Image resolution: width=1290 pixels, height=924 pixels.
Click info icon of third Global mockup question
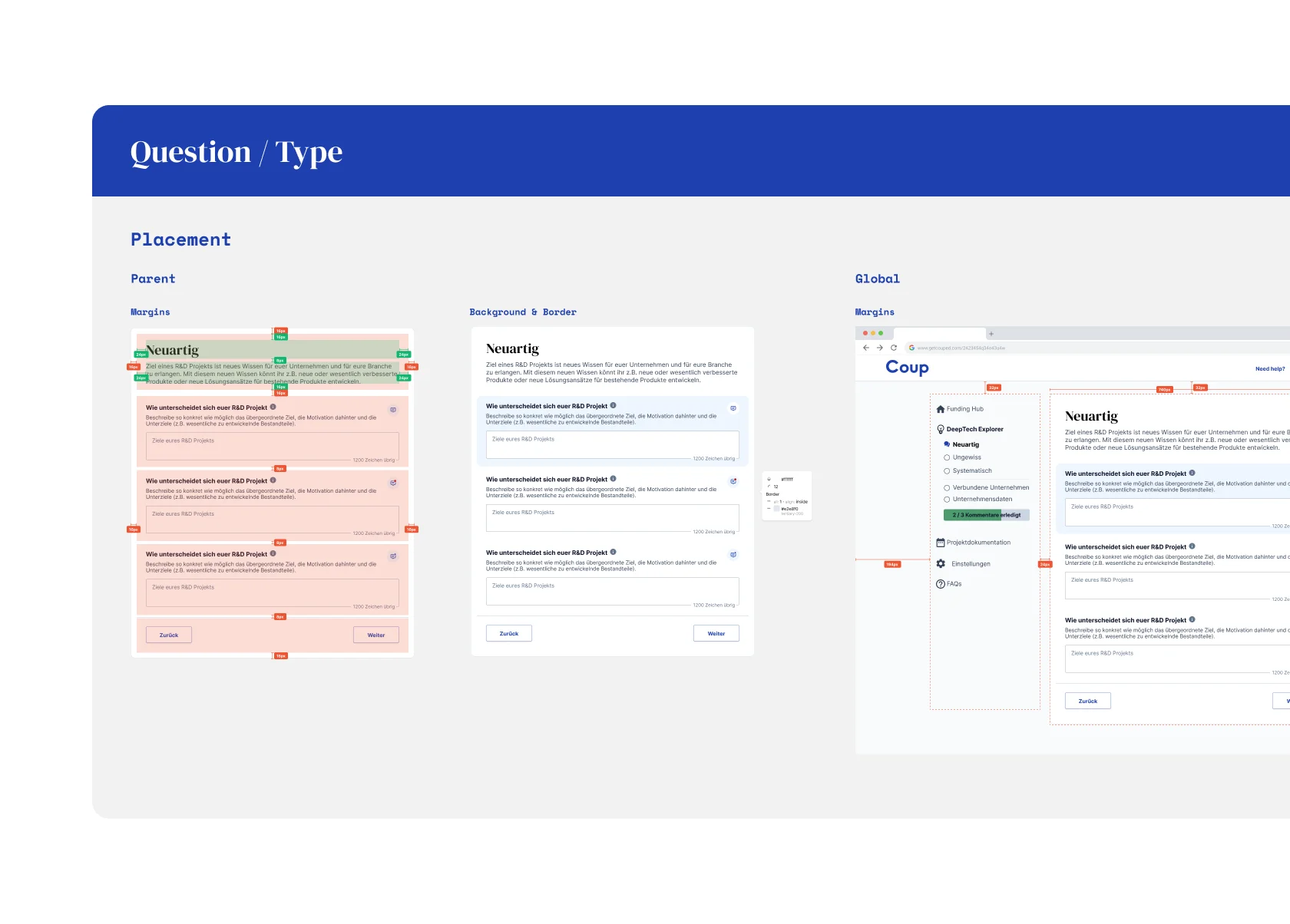click(1192, 619)
